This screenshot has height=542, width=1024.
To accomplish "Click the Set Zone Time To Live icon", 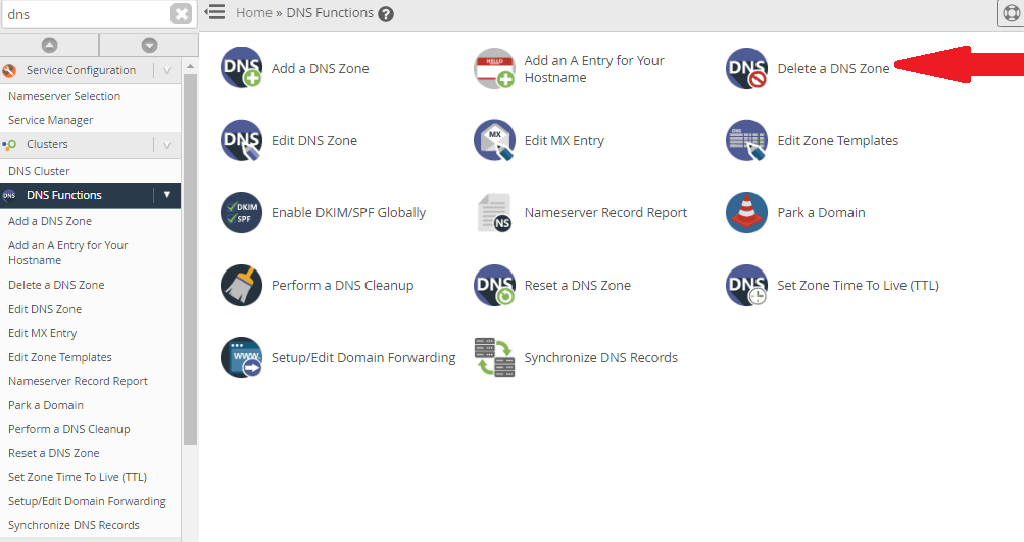I will (x=747, y=285).
